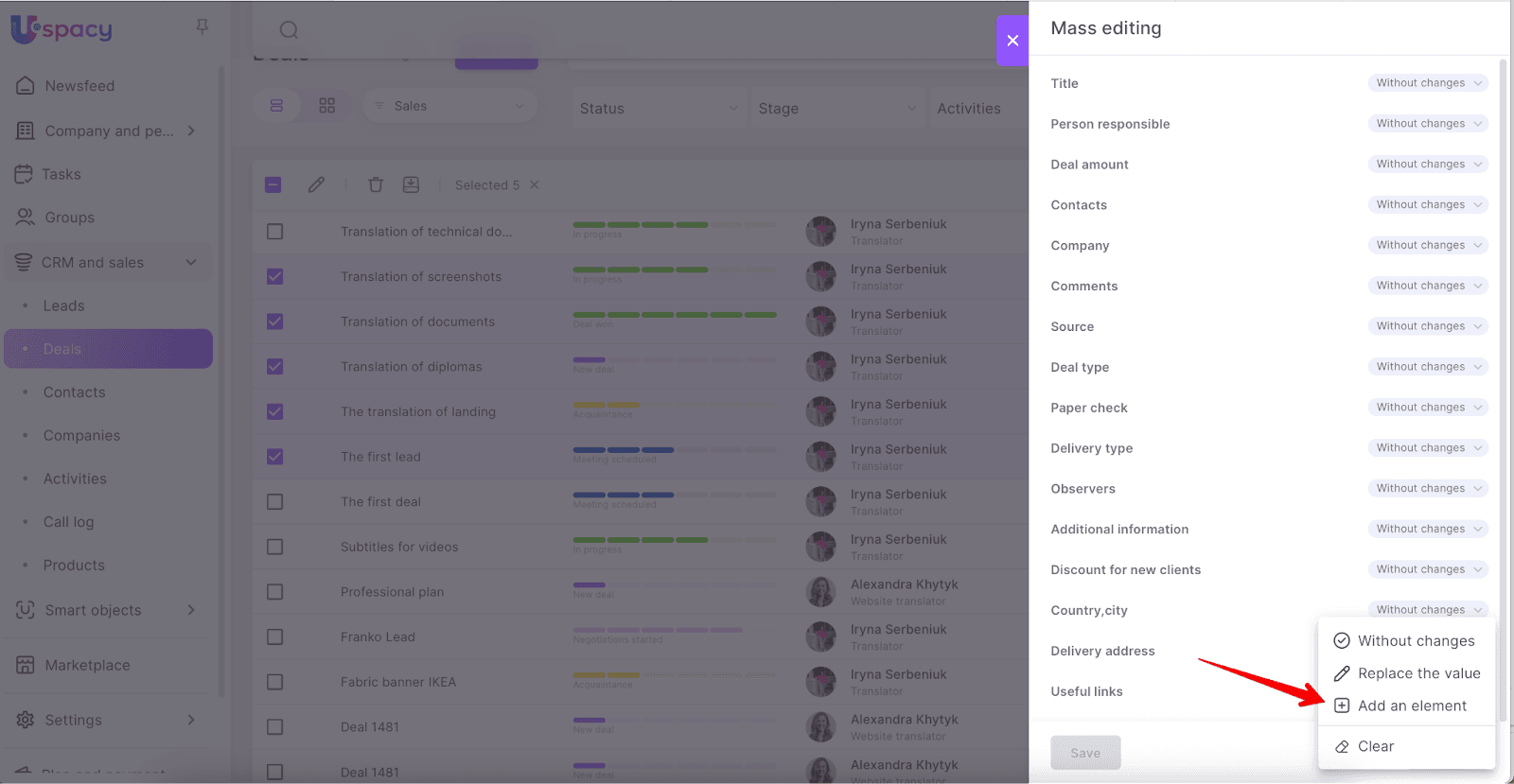Image resolution: width=1514 pixels, height=784 pixels.
Task: Close the Mass editing panel
Action: click(x=1012, y=41)
